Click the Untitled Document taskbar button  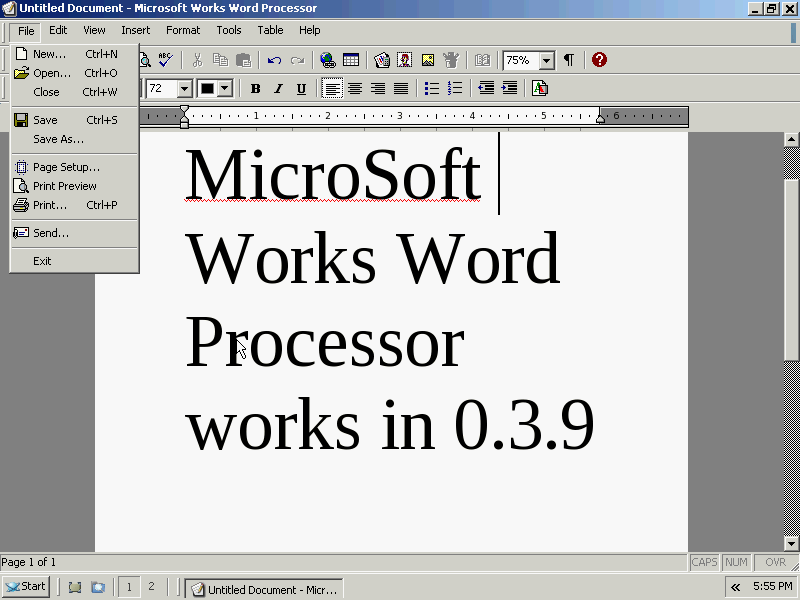tap(264, 588)
